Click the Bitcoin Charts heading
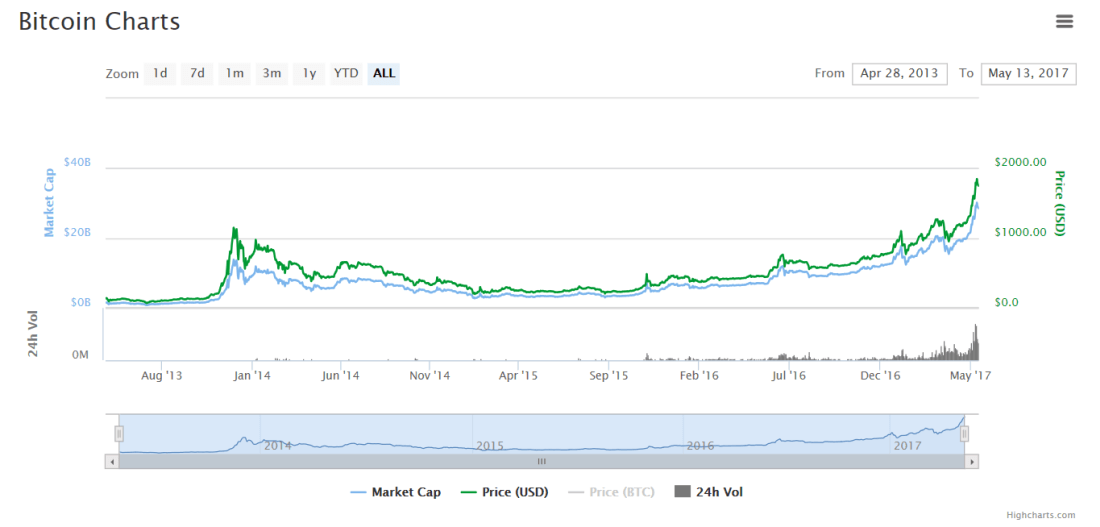 tap(99, 22)
